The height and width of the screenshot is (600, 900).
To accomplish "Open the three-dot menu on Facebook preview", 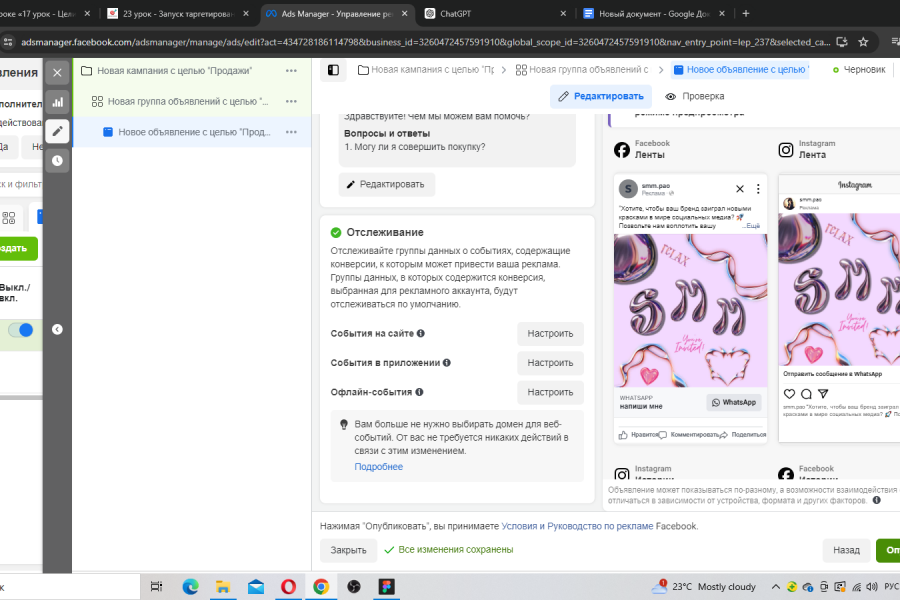I will pyautogui.click(x=758, y=189).
